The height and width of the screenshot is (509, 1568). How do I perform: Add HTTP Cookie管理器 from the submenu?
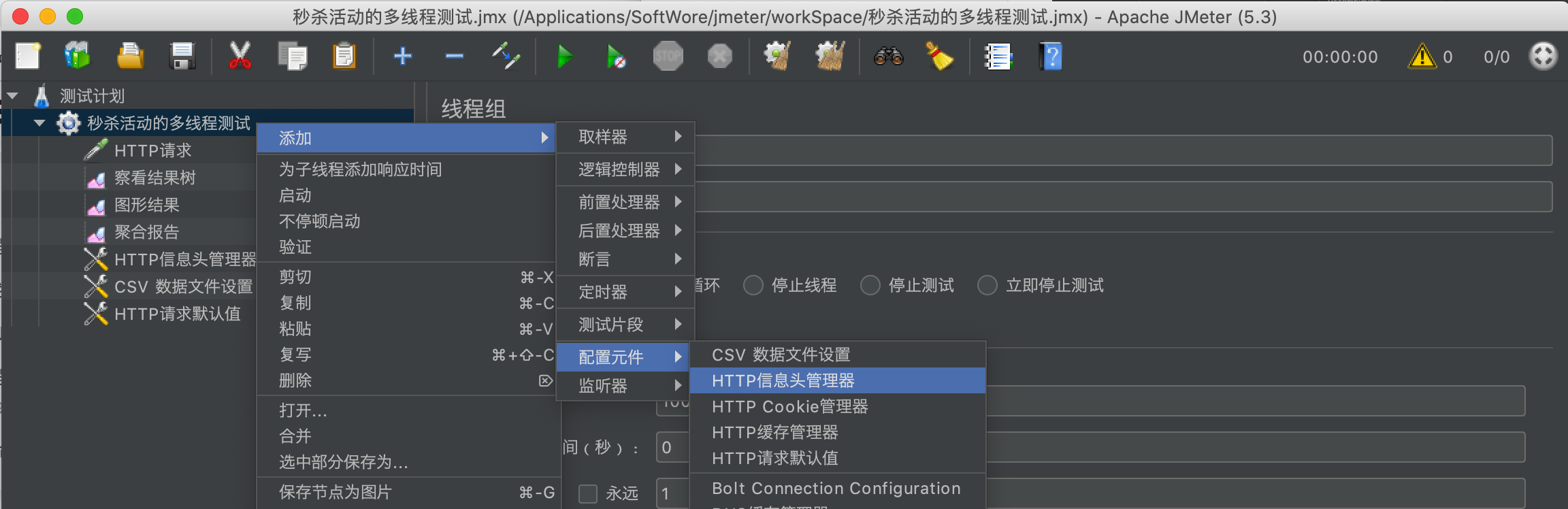coord(838,406)
